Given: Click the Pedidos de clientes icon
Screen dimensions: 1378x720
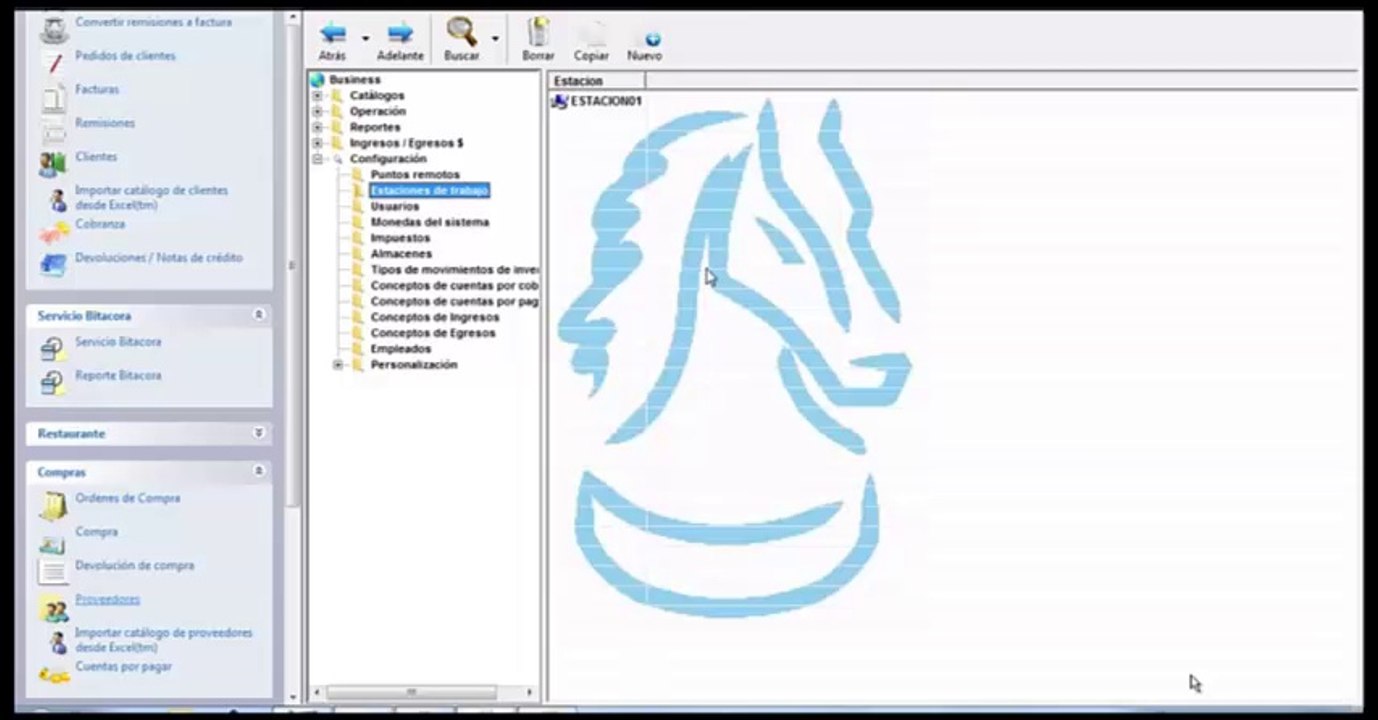Looking at the screenshot, I should coord(54,61).
